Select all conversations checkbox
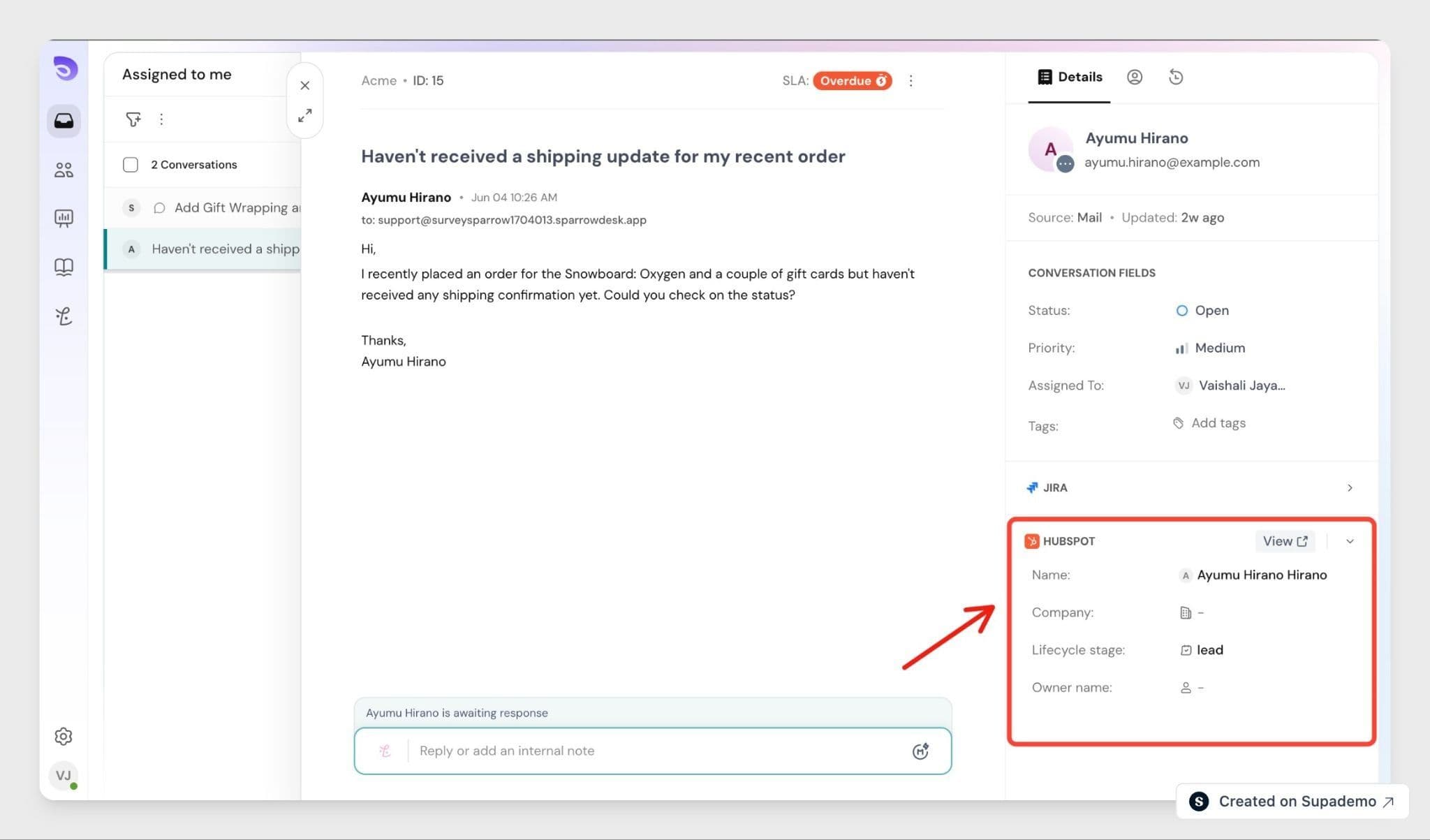 131,165
